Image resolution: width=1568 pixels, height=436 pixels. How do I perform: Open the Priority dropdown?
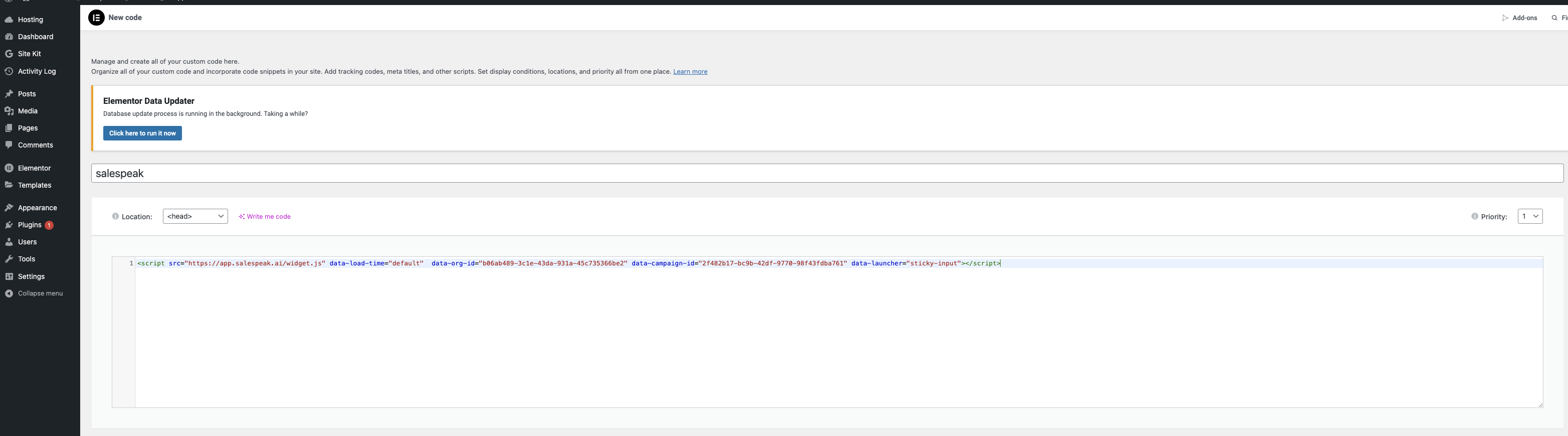click(1530, 216)
